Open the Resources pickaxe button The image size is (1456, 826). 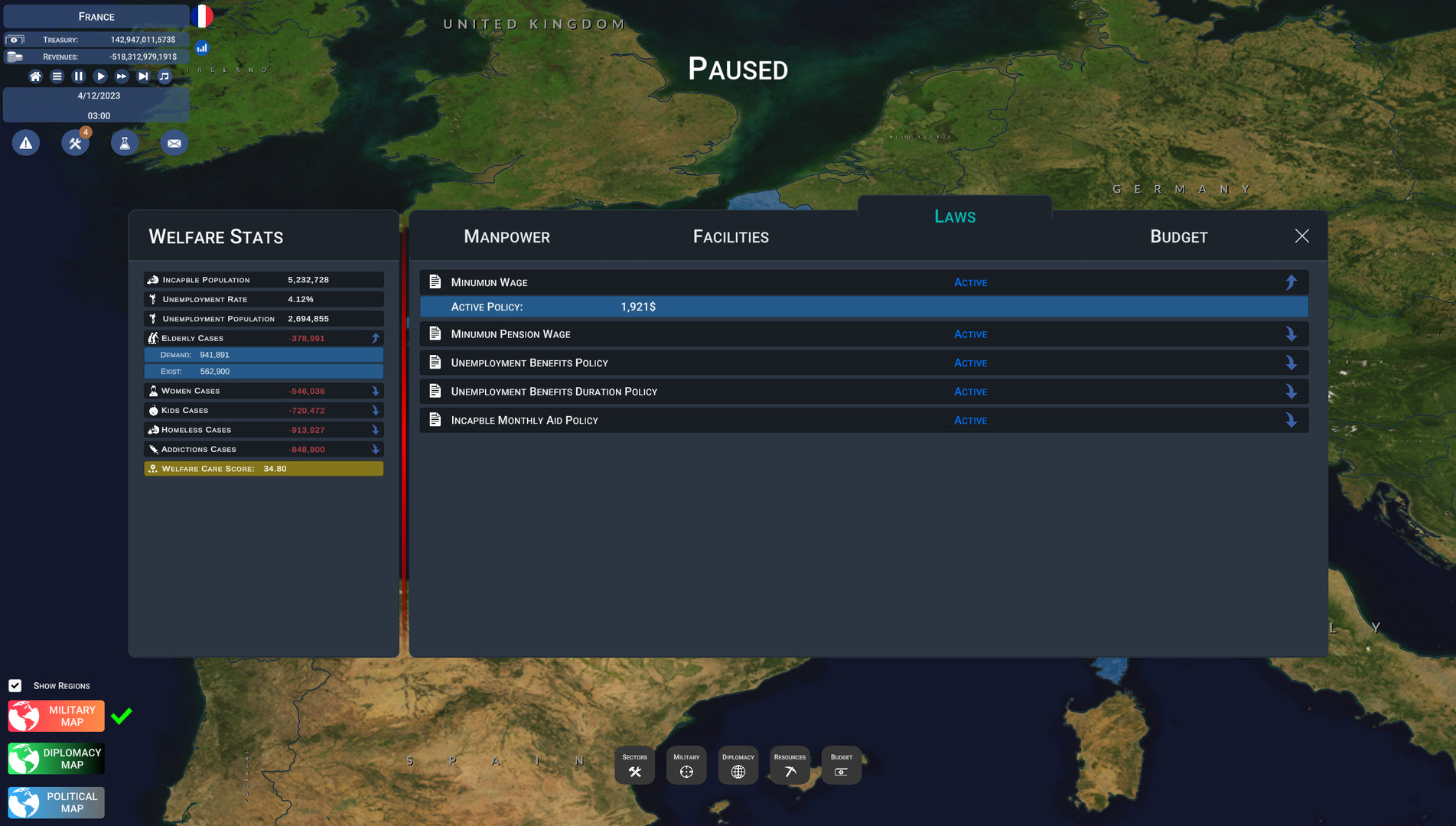coord(790,765)
